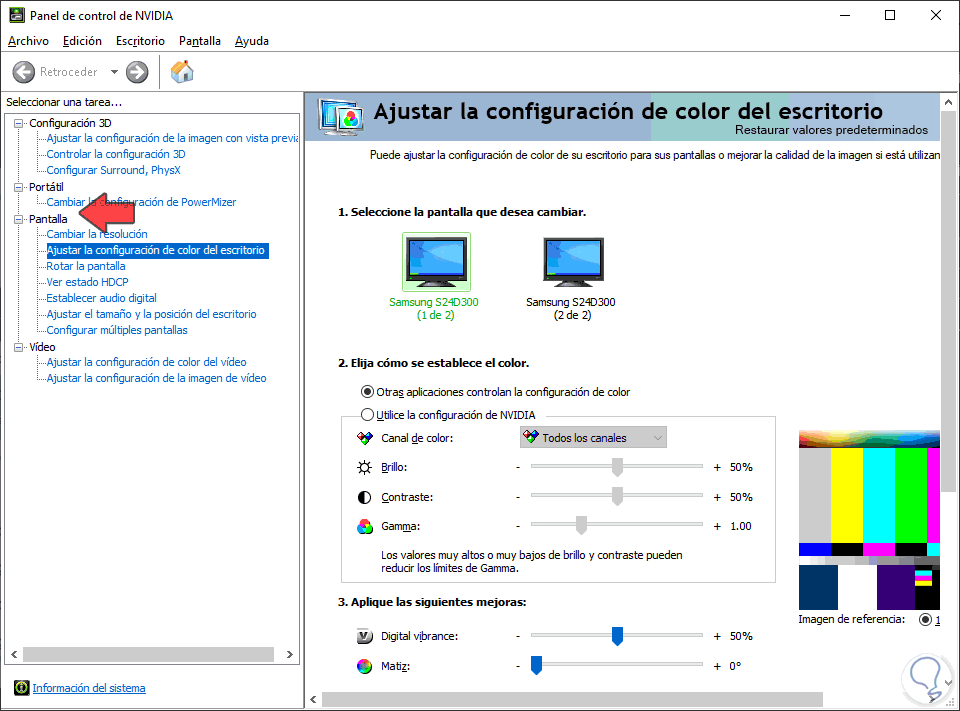Click right arrow of task pane scrollbar
This screenshot has height=711, width=960.
point(290,655)
